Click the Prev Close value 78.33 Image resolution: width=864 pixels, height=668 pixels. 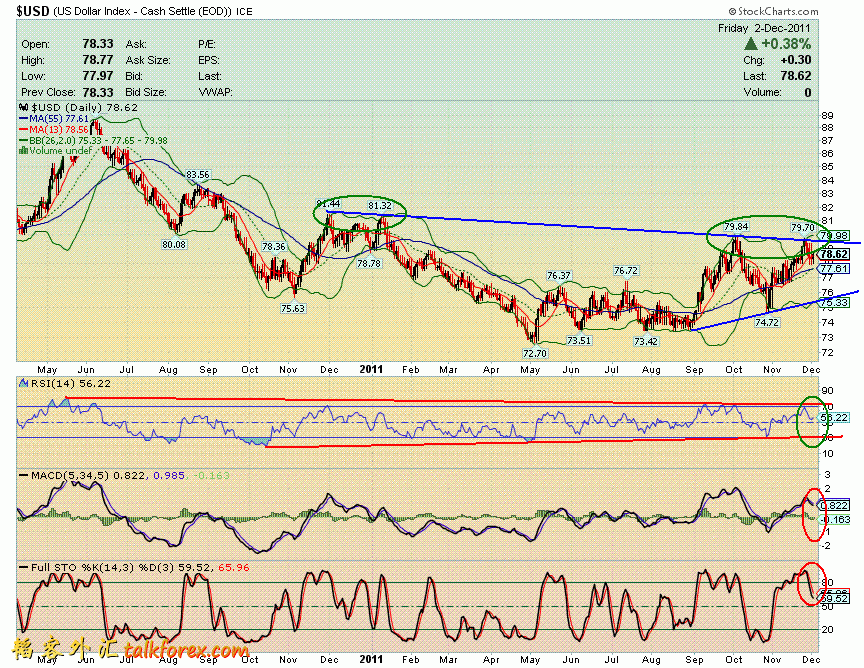(98, 93)
